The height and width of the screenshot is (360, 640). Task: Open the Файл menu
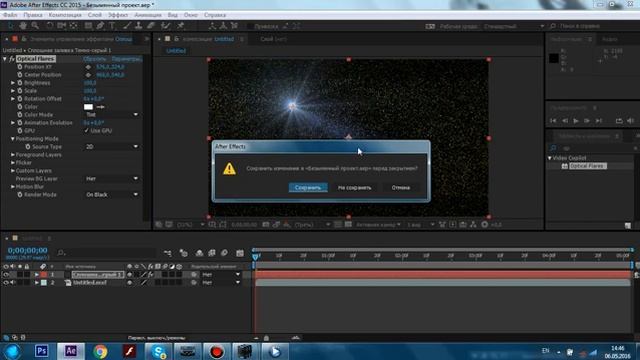(10, 15)
